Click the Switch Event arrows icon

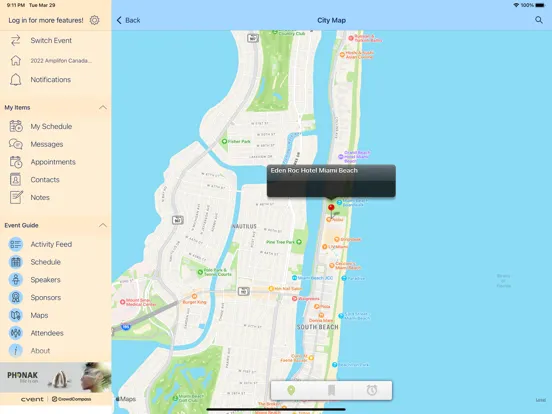click(15, 40)
